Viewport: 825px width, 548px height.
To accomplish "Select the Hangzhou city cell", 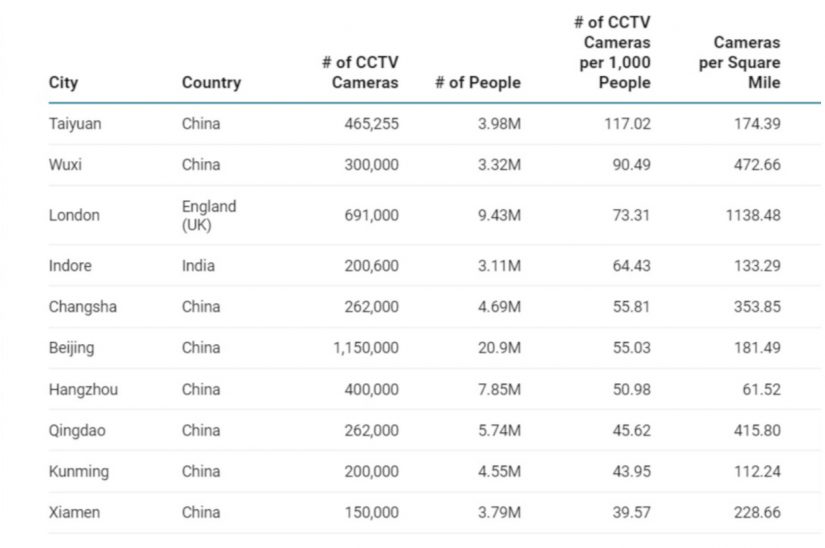I will (83, 389).
